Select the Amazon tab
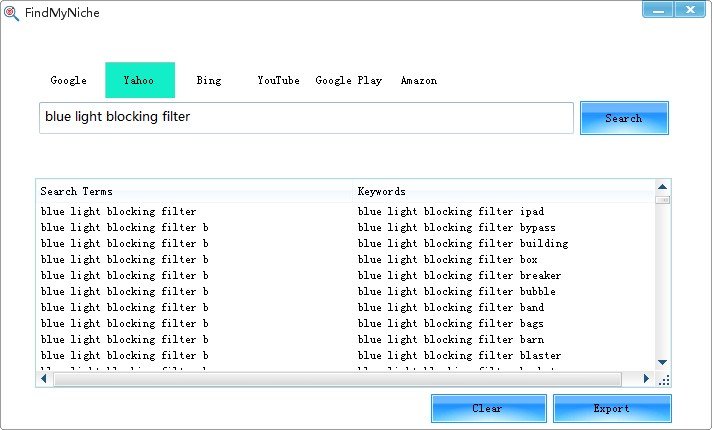 (419, 80)
